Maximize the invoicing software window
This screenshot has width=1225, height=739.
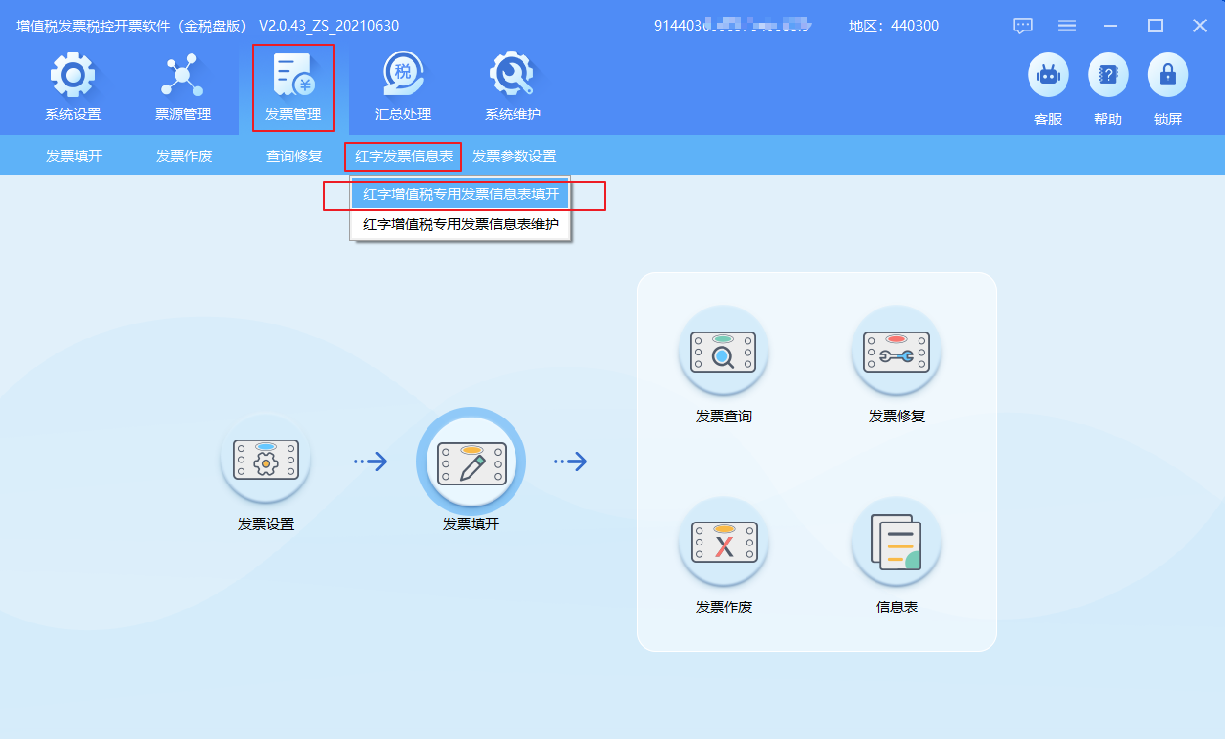tap(1155, 26)
